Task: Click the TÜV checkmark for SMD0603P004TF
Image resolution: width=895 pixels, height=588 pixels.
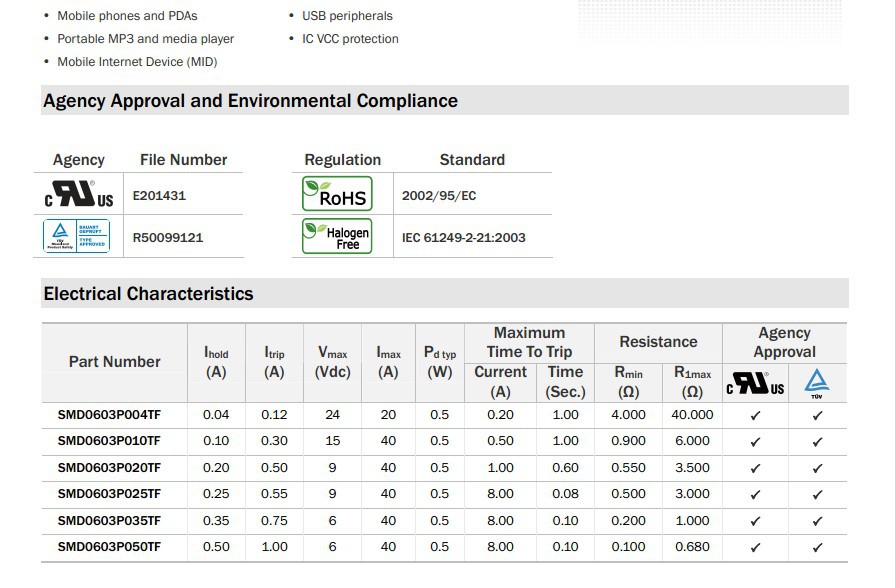Action: click(x=817, y=416)
